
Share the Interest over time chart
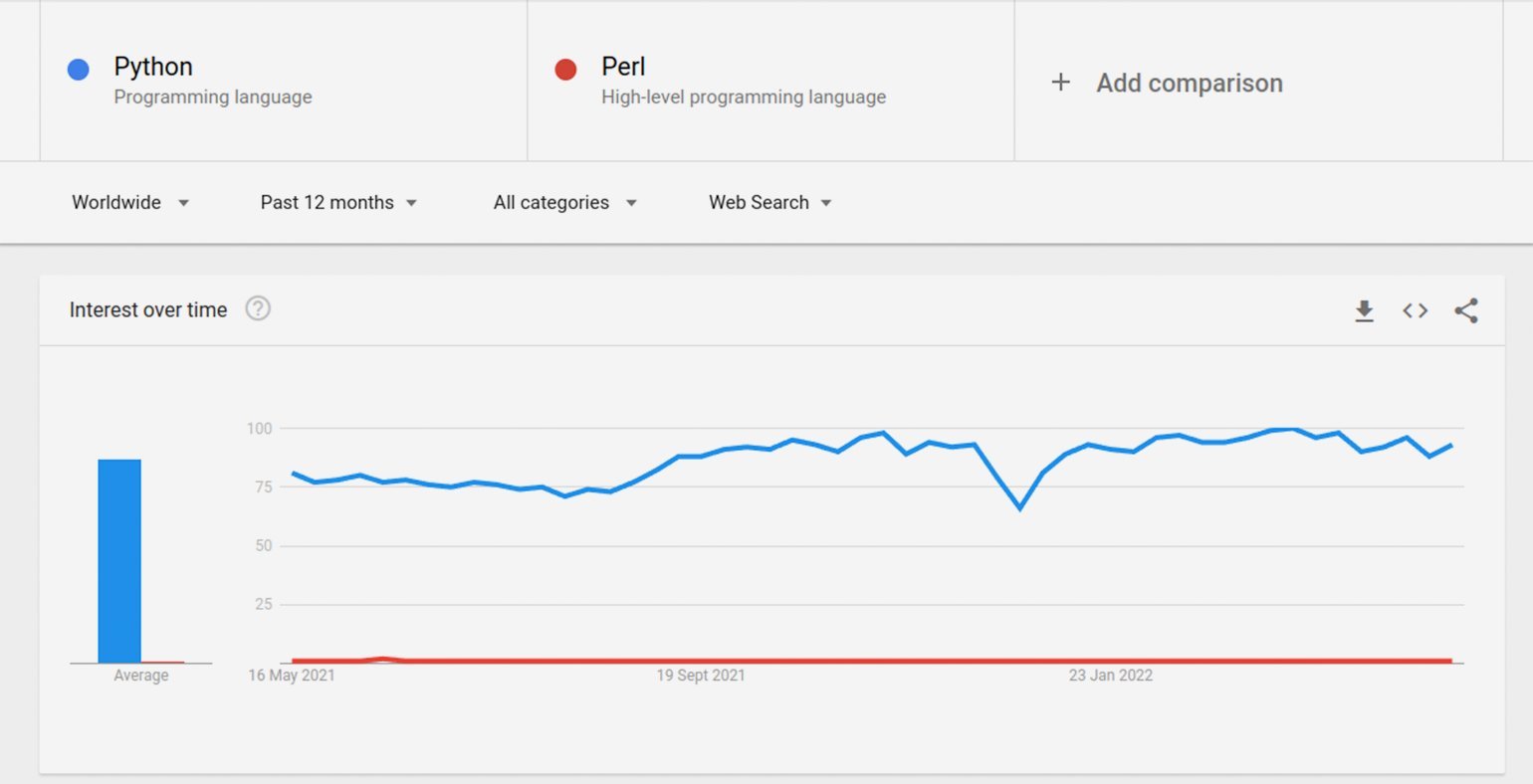[x=1466, y=310]
